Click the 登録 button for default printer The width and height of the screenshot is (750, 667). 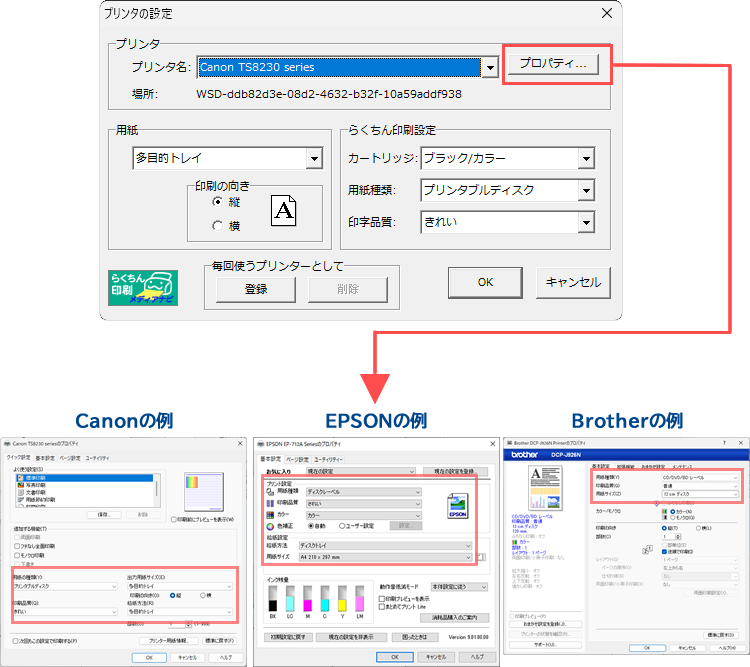click(256, 289)
